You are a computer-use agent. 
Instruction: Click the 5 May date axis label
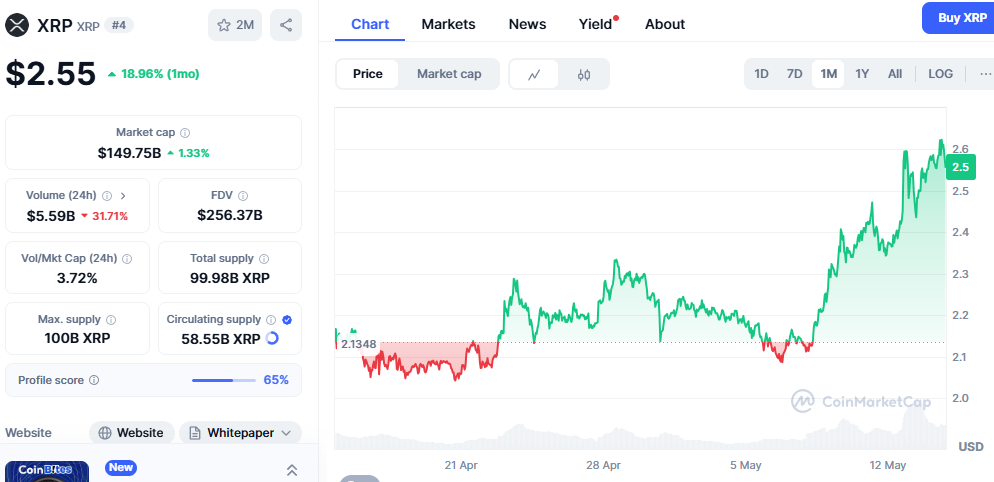(x=746, y=465)
